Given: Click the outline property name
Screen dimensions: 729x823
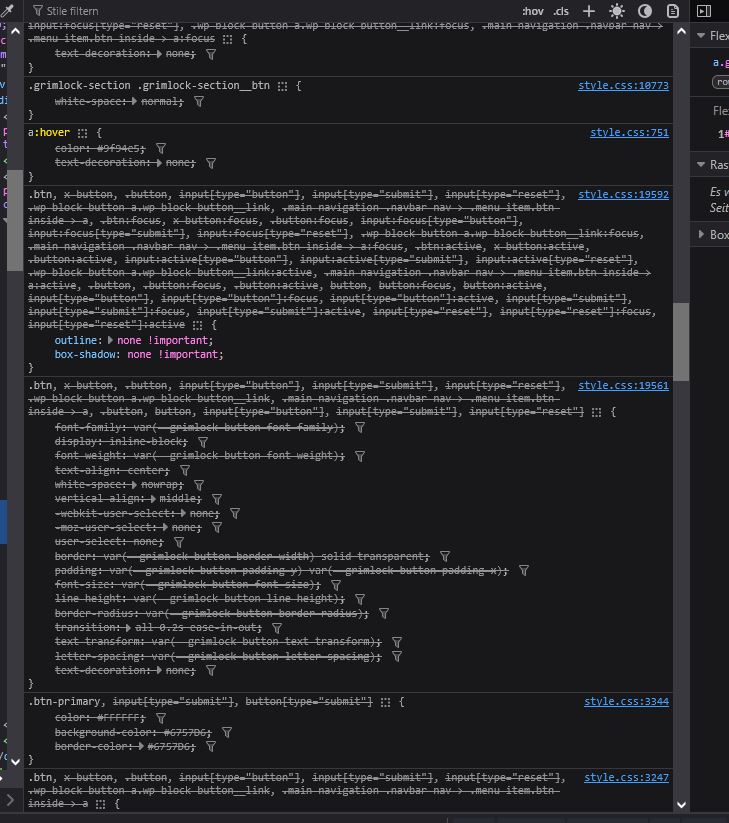Looking at the screenshot, I should [x=76, y=340].
